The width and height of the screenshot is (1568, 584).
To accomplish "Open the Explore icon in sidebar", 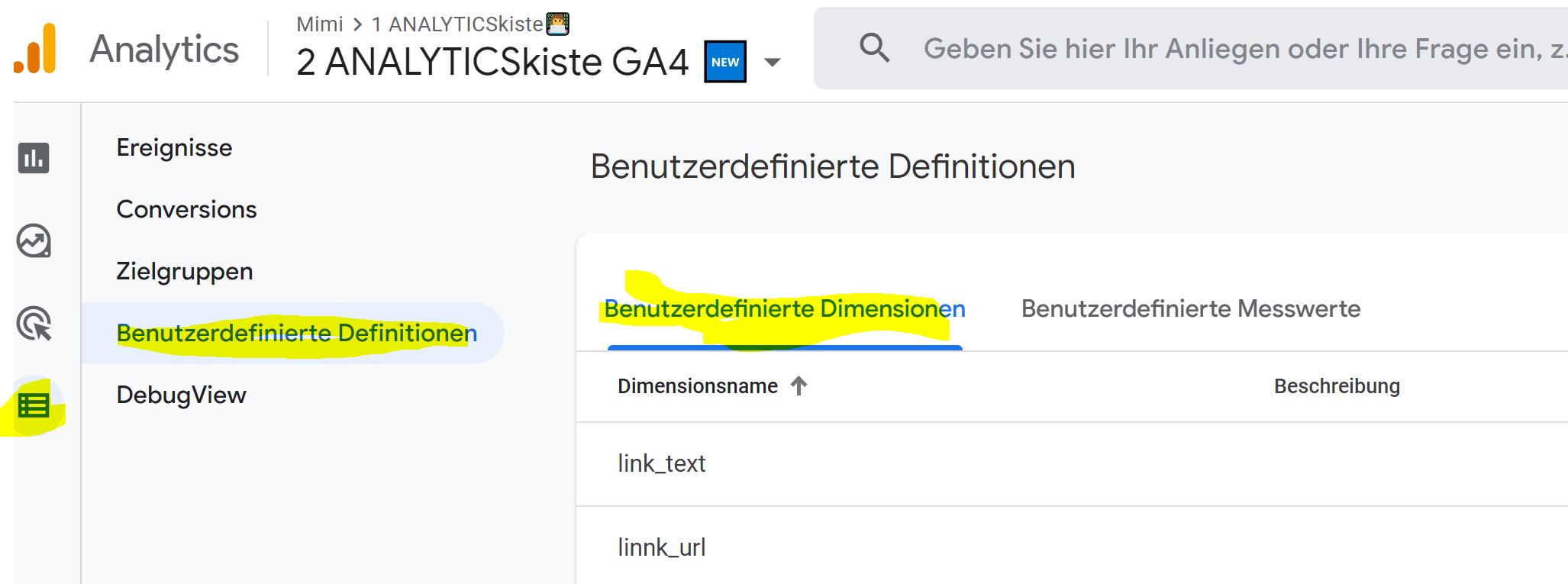I will 34,241.
